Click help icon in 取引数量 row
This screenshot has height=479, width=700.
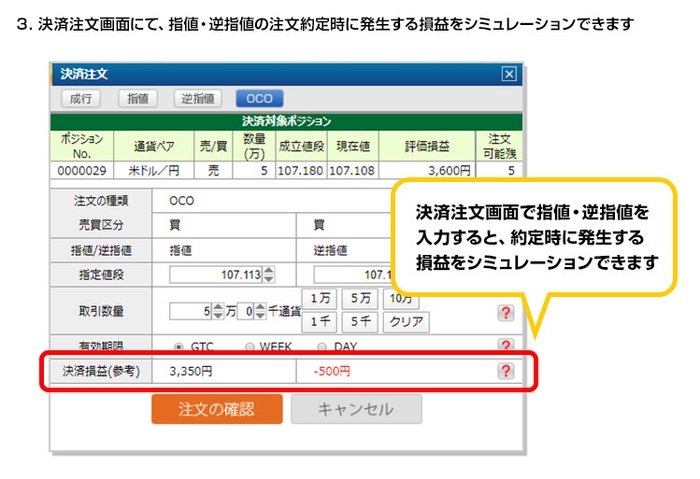click(x=506, y=313)
